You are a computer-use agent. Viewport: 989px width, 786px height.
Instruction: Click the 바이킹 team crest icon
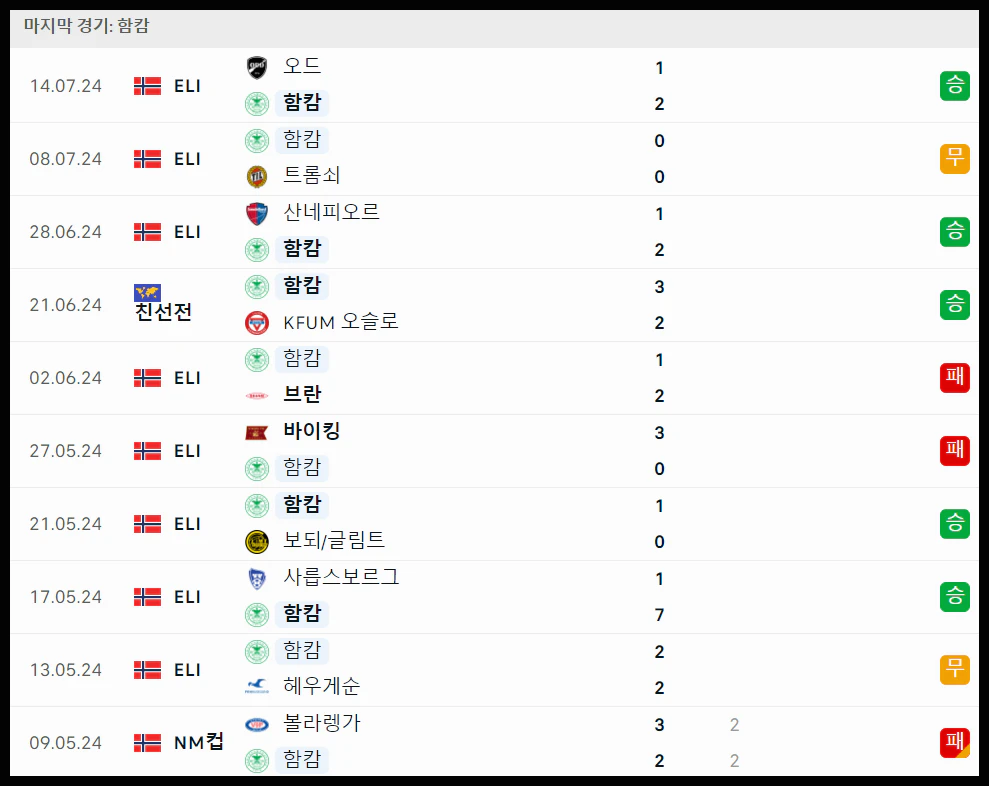pos(257,433)
